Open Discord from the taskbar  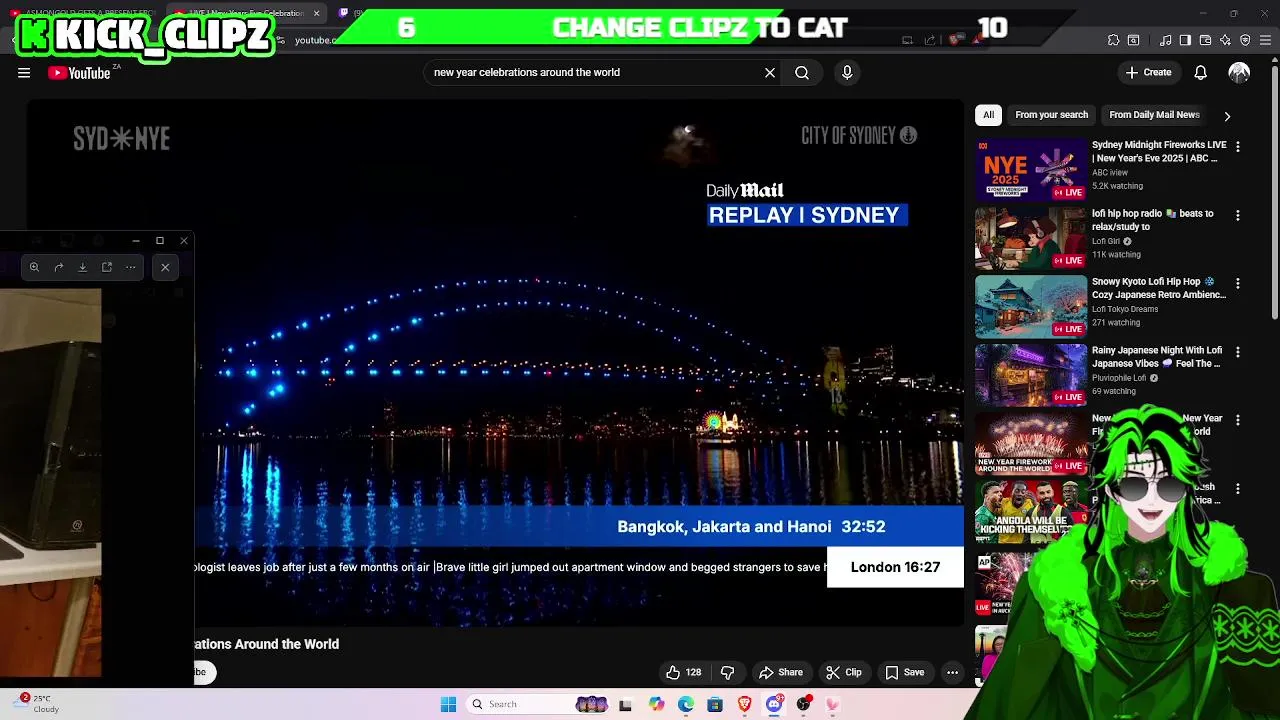tap(774, 704)
